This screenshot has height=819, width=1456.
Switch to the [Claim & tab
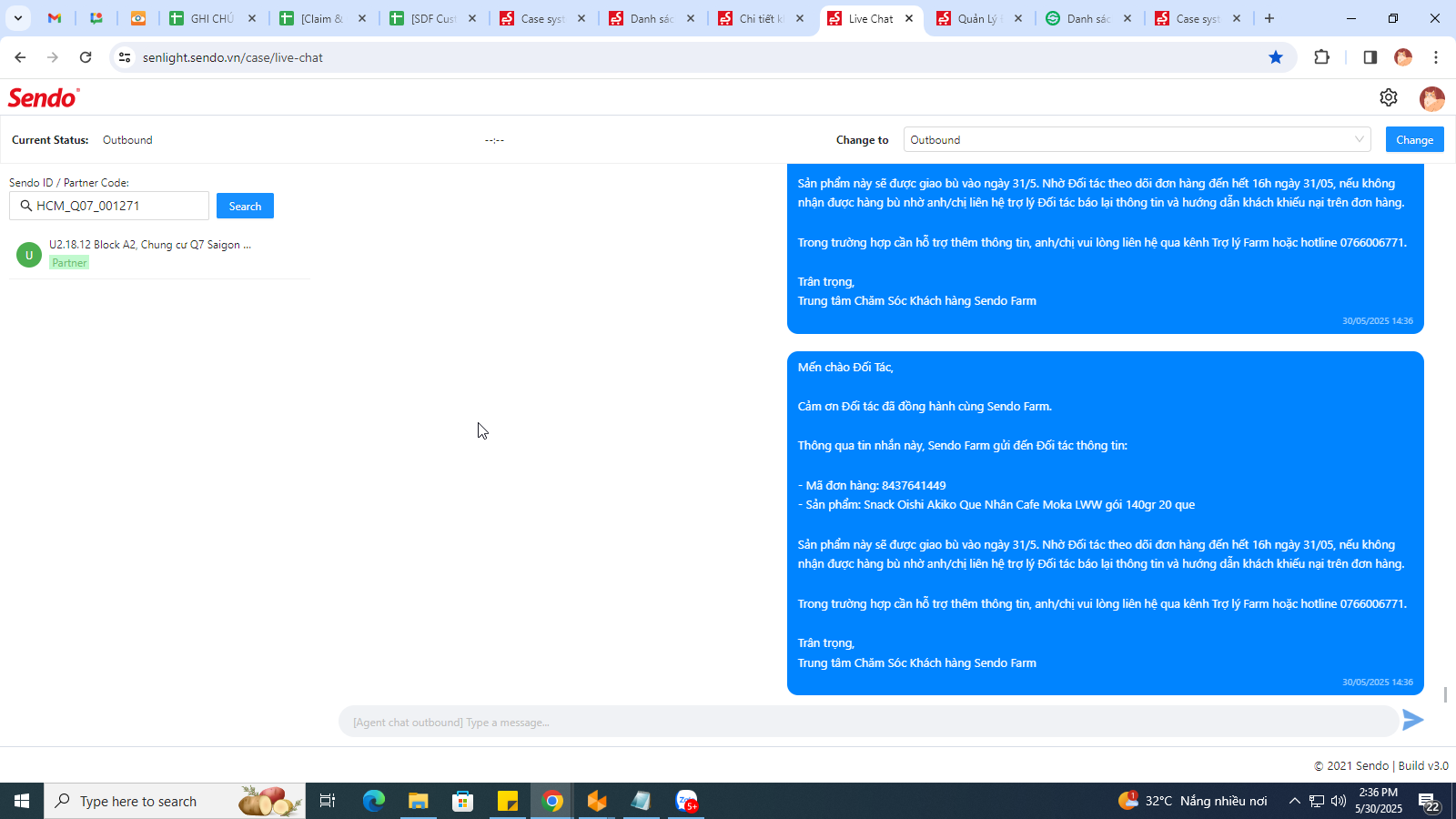(x=322, y=18)
